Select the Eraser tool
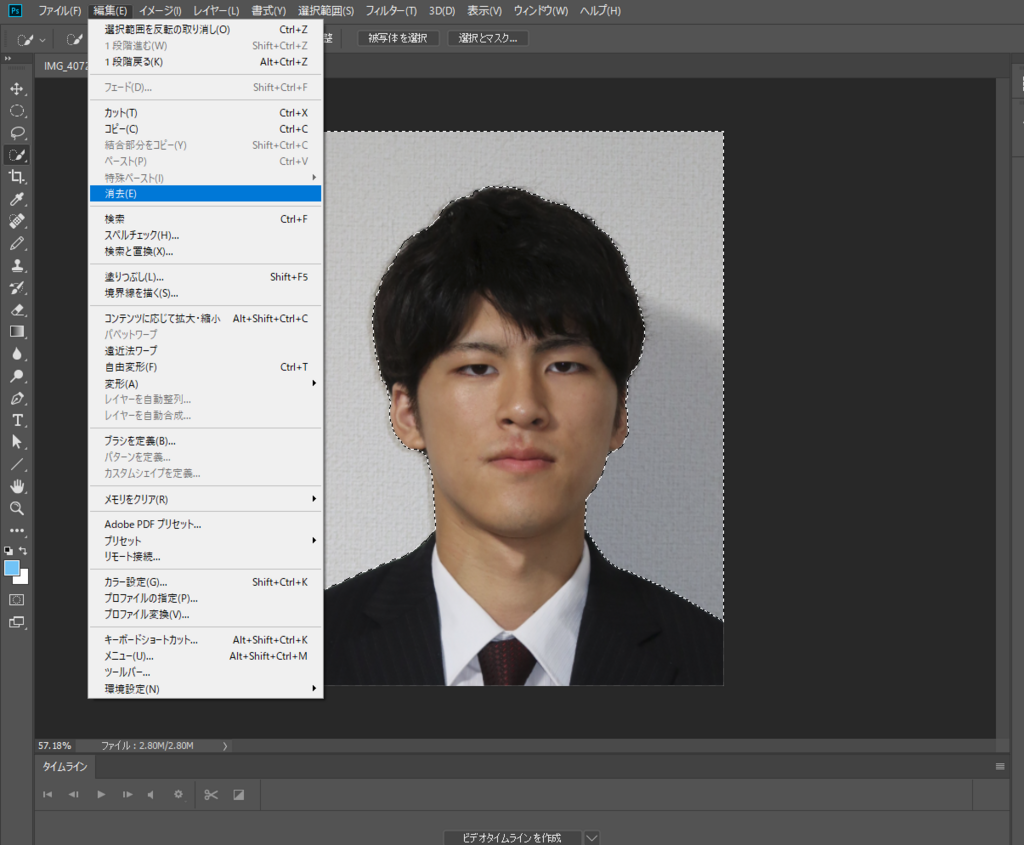Screen dimensions: 1024x845 coord(17,310)
